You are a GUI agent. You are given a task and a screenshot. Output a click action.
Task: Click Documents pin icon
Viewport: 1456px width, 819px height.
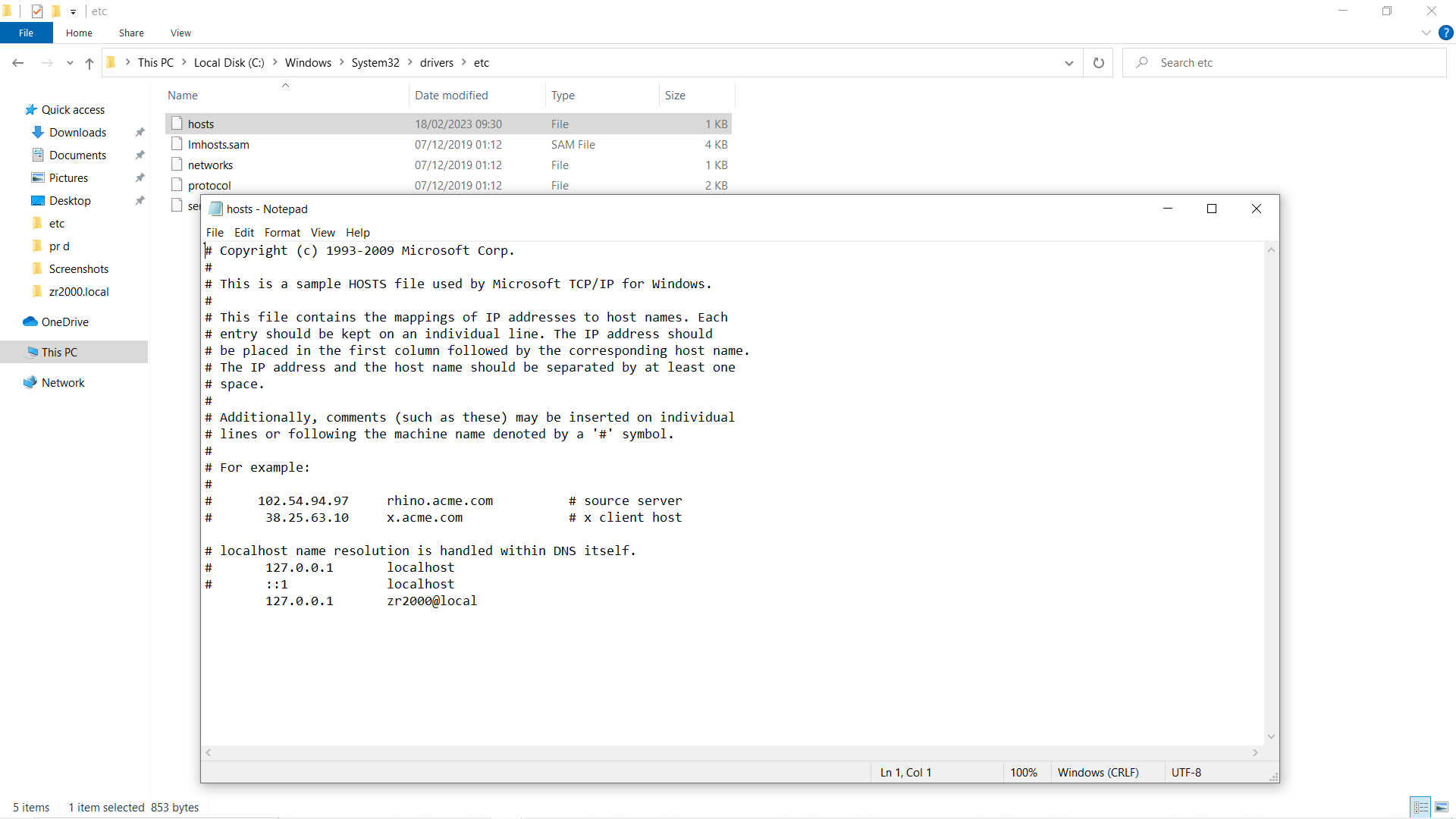140,155
